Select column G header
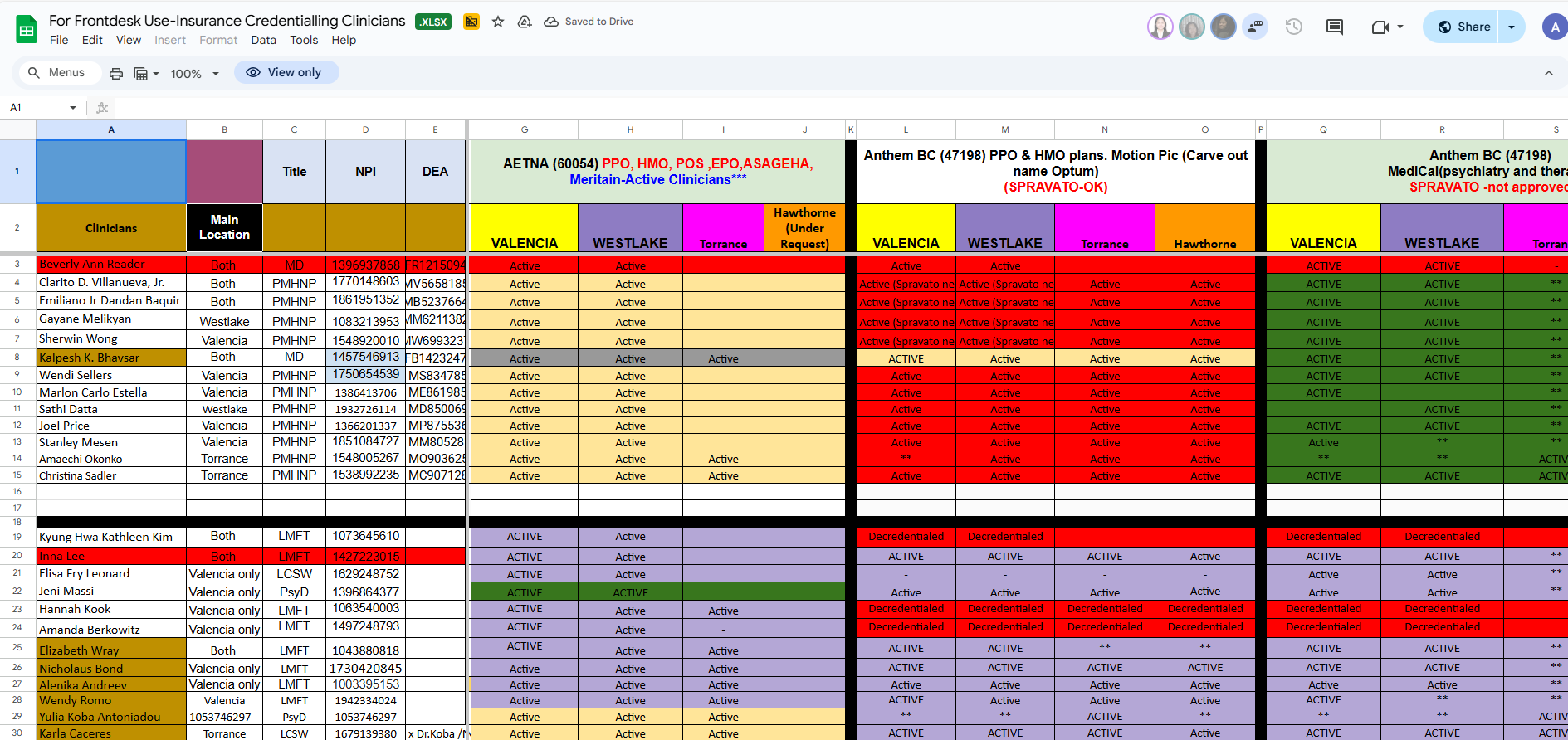Image resolution: width=1568 pixels, height=740 pixels. 525,129
